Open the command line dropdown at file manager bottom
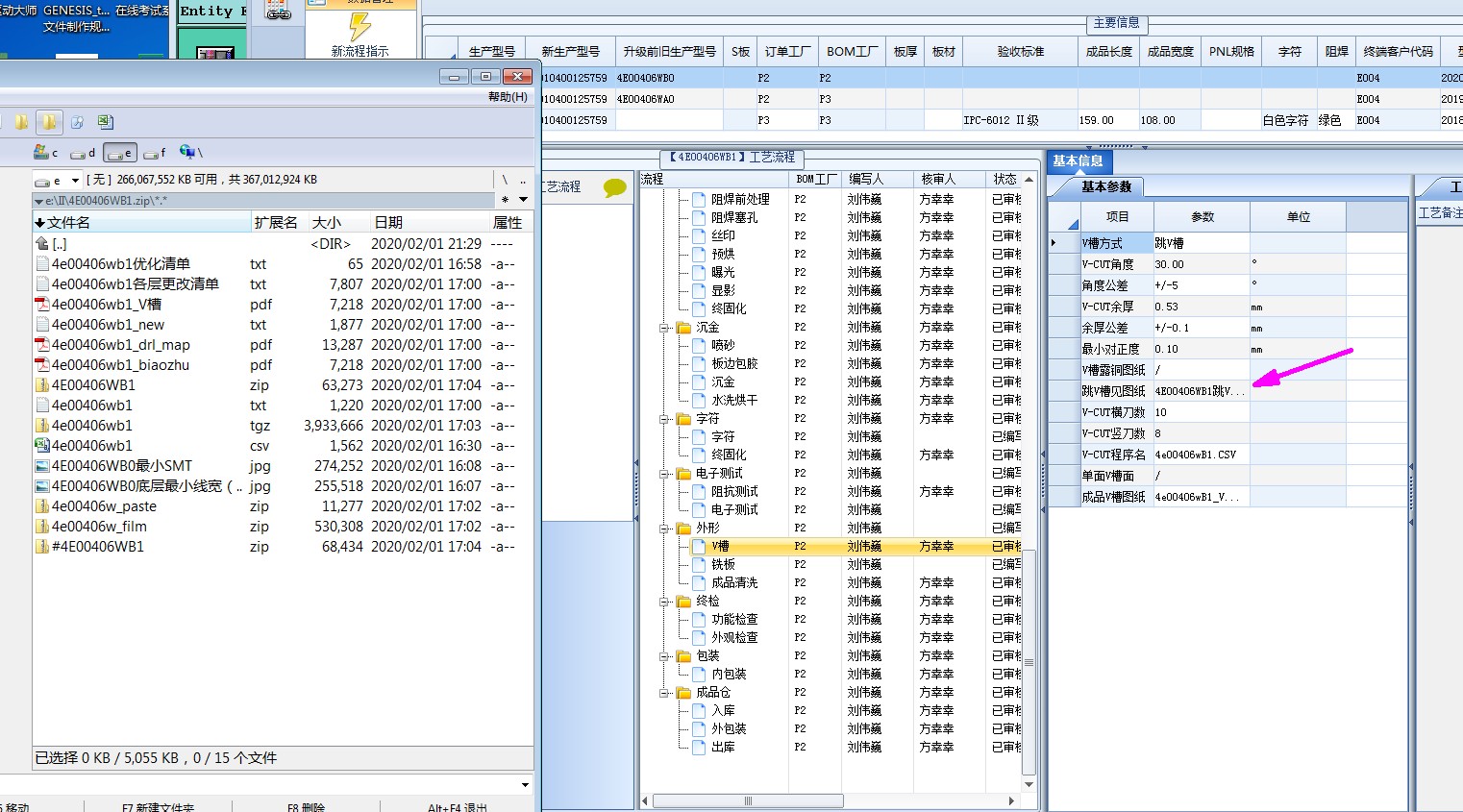 point(525,785)
